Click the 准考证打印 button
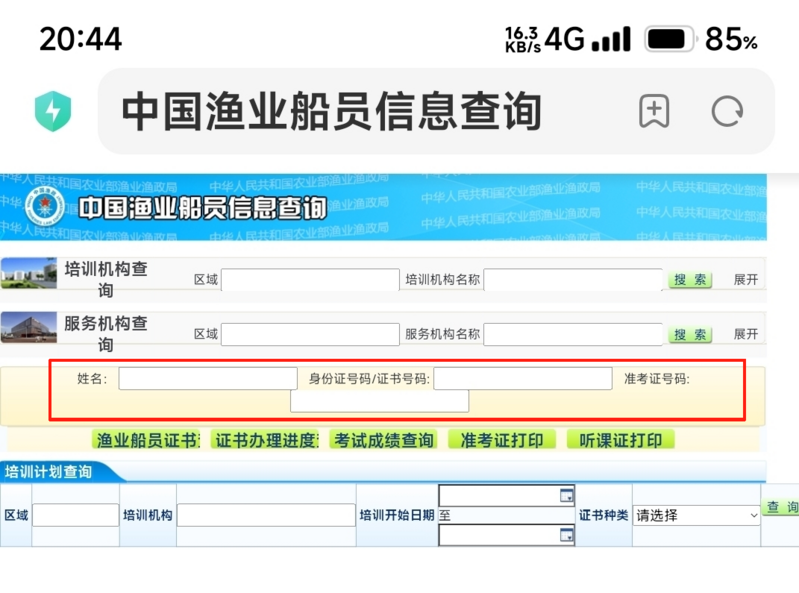799x593 pixels. point(502,440)
